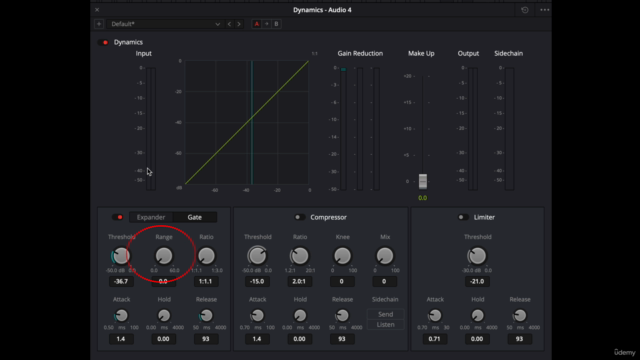Click Compressor Hold value field 0.00

pos(300,339)
